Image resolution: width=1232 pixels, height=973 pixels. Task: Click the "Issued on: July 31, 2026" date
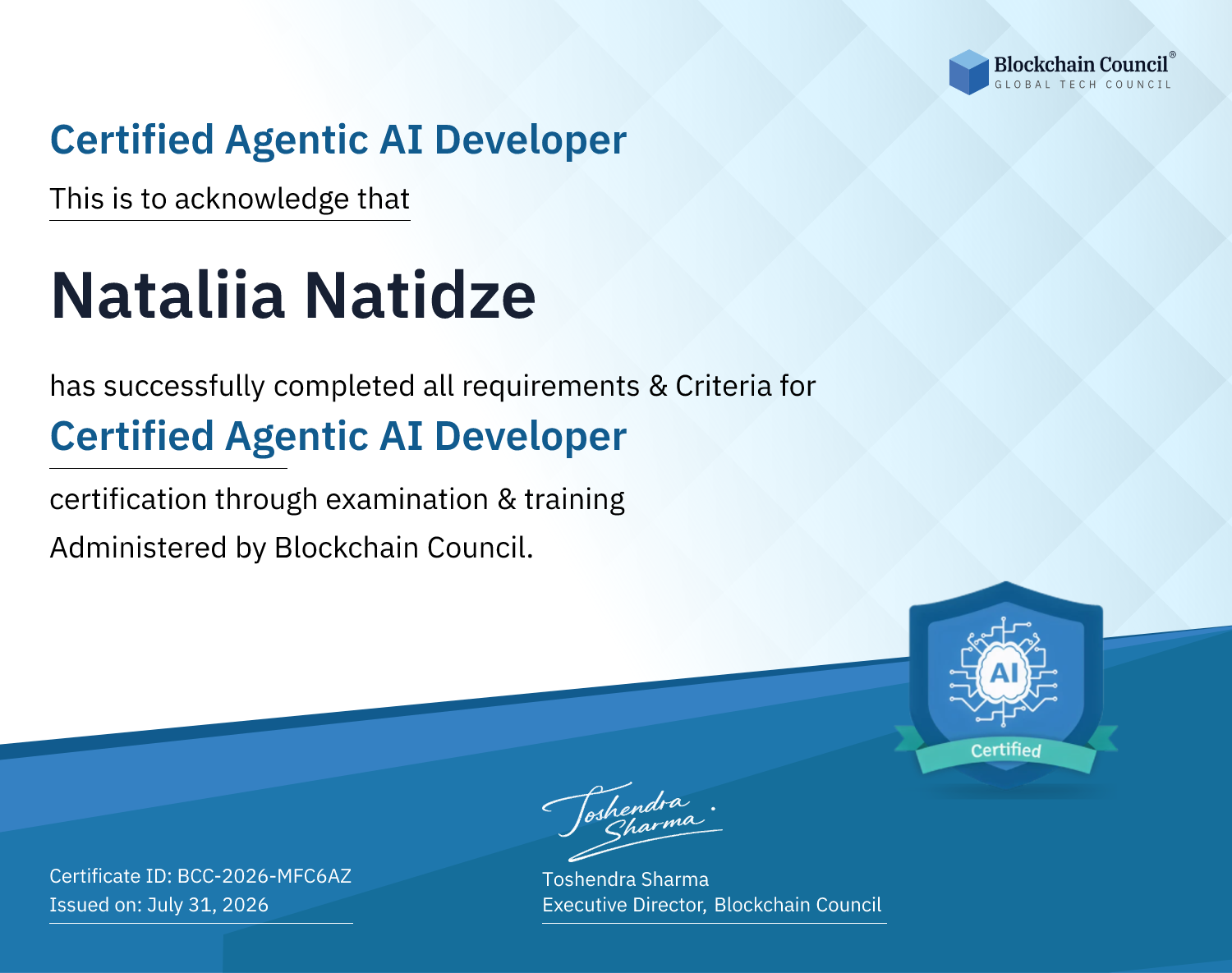pyautogui.click(x=159, y=905)
